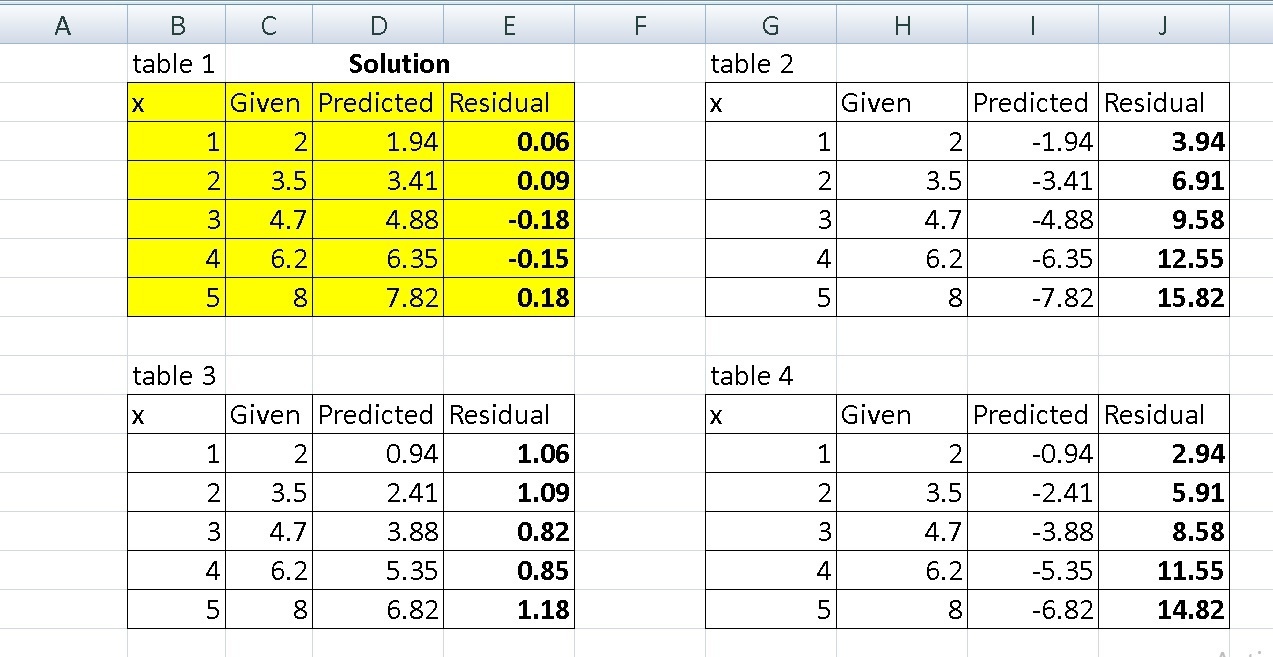Select table 4 'Residual' header cell

pos(1163,415)
